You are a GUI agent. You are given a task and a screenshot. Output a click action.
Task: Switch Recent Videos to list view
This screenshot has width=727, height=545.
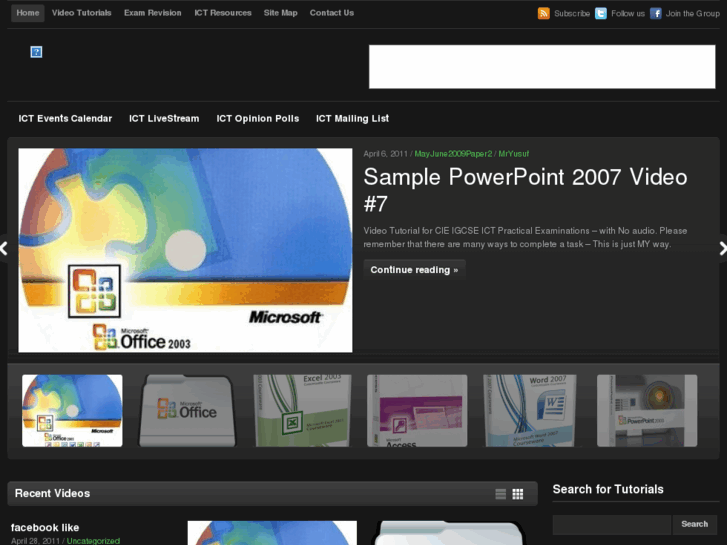tap(501, 494)
